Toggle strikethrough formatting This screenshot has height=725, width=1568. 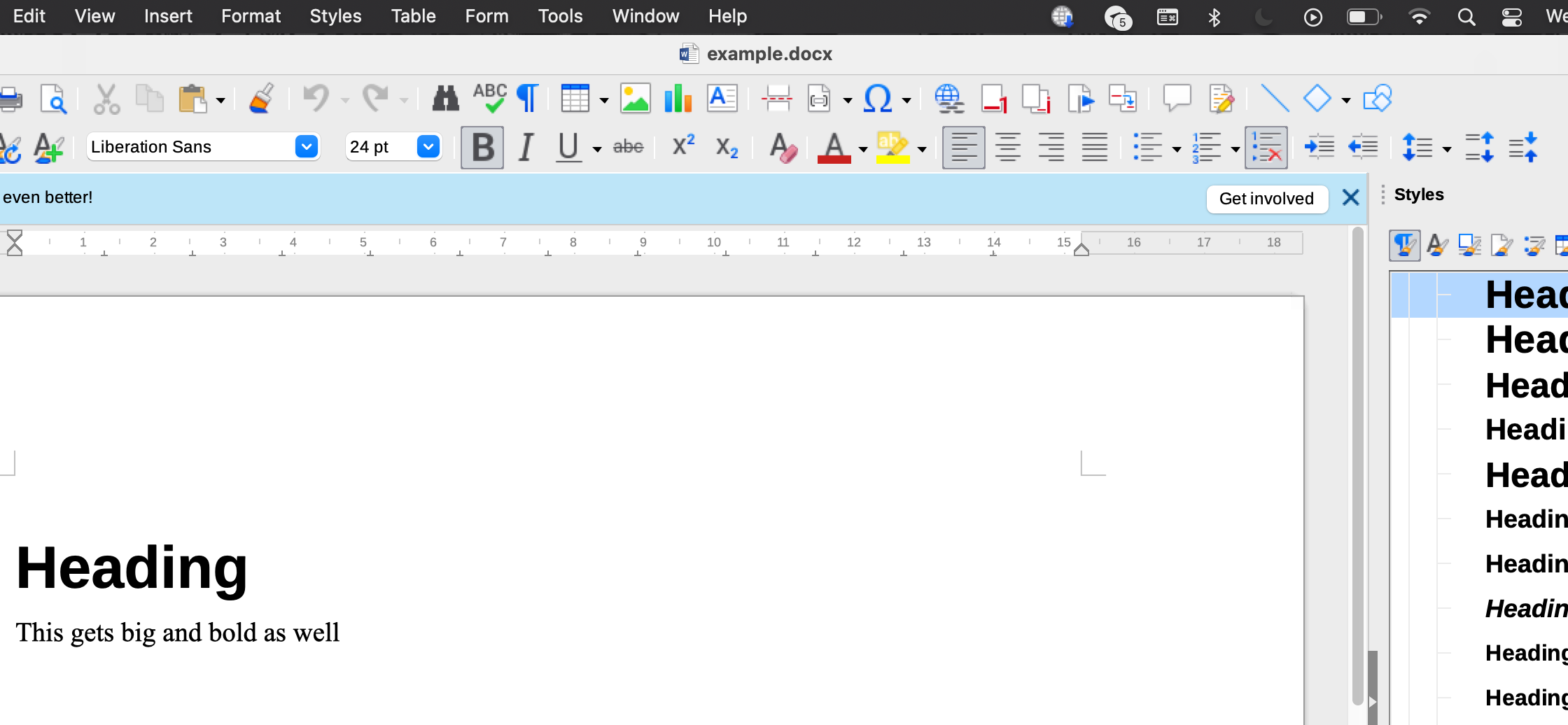pos(628,146)
